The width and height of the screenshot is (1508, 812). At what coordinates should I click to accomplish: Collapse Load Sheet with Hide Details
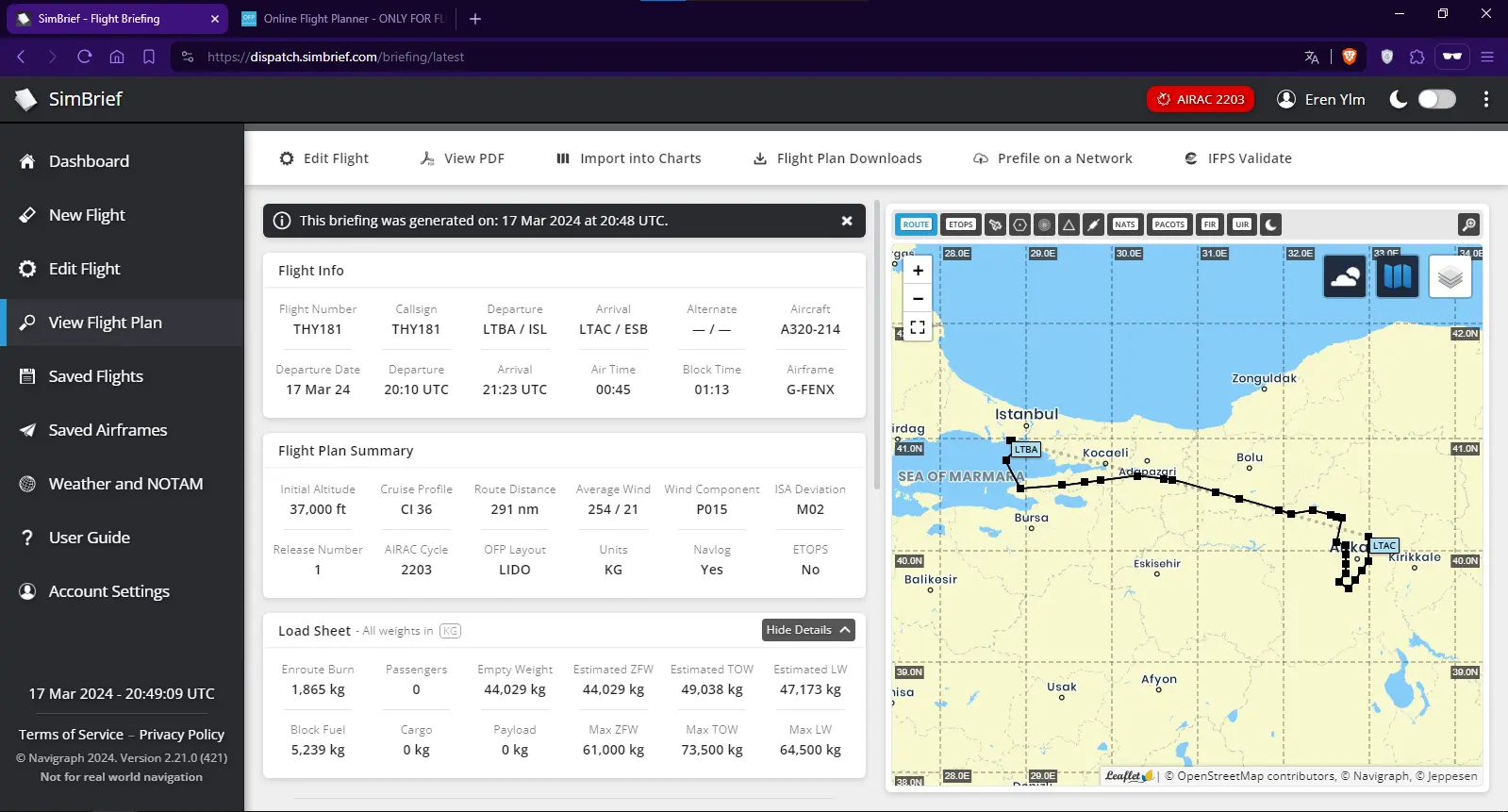pos(808,630)
